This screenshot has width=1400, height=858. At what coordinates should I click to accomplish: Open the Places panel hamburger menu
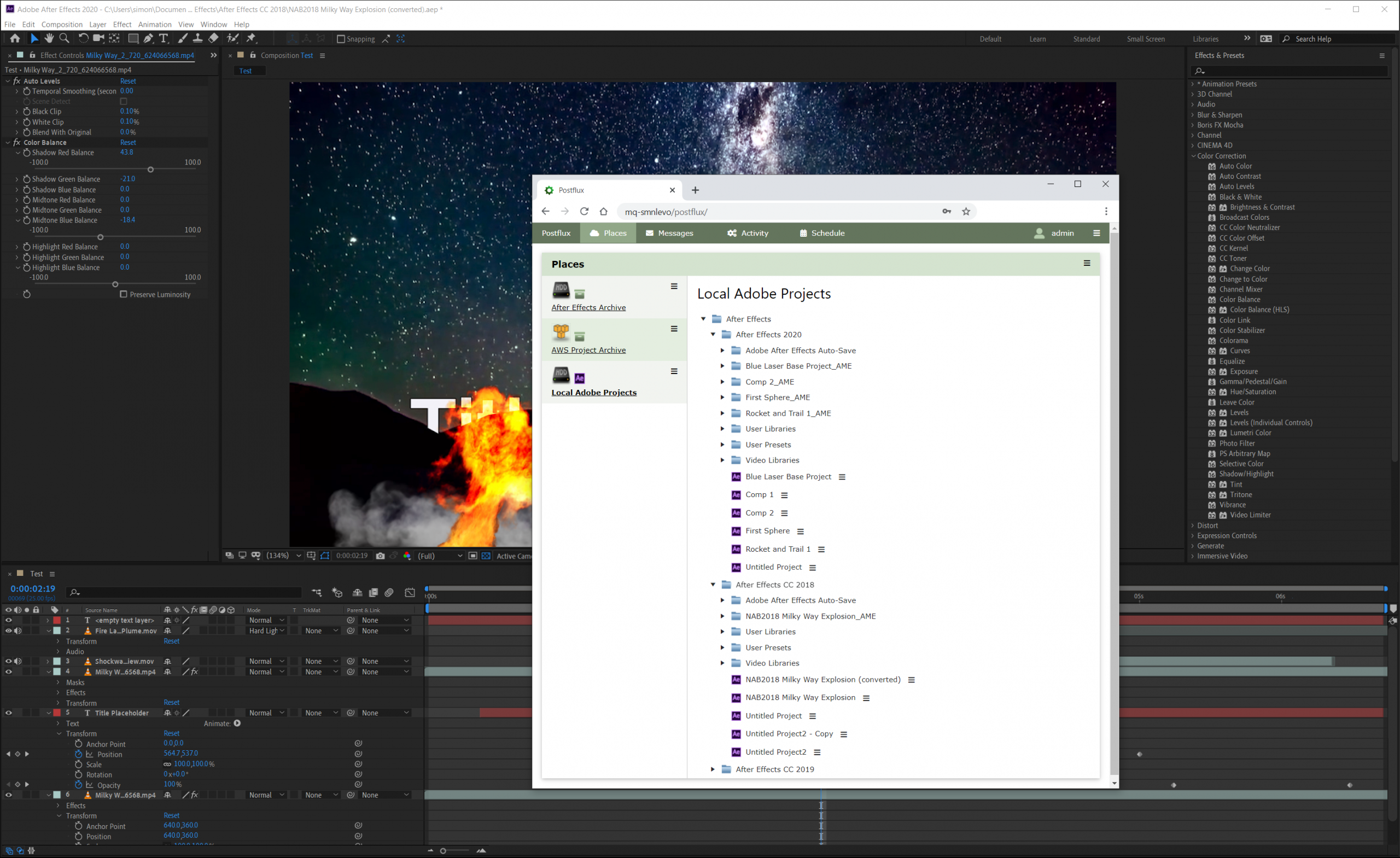pos(1087,263)
